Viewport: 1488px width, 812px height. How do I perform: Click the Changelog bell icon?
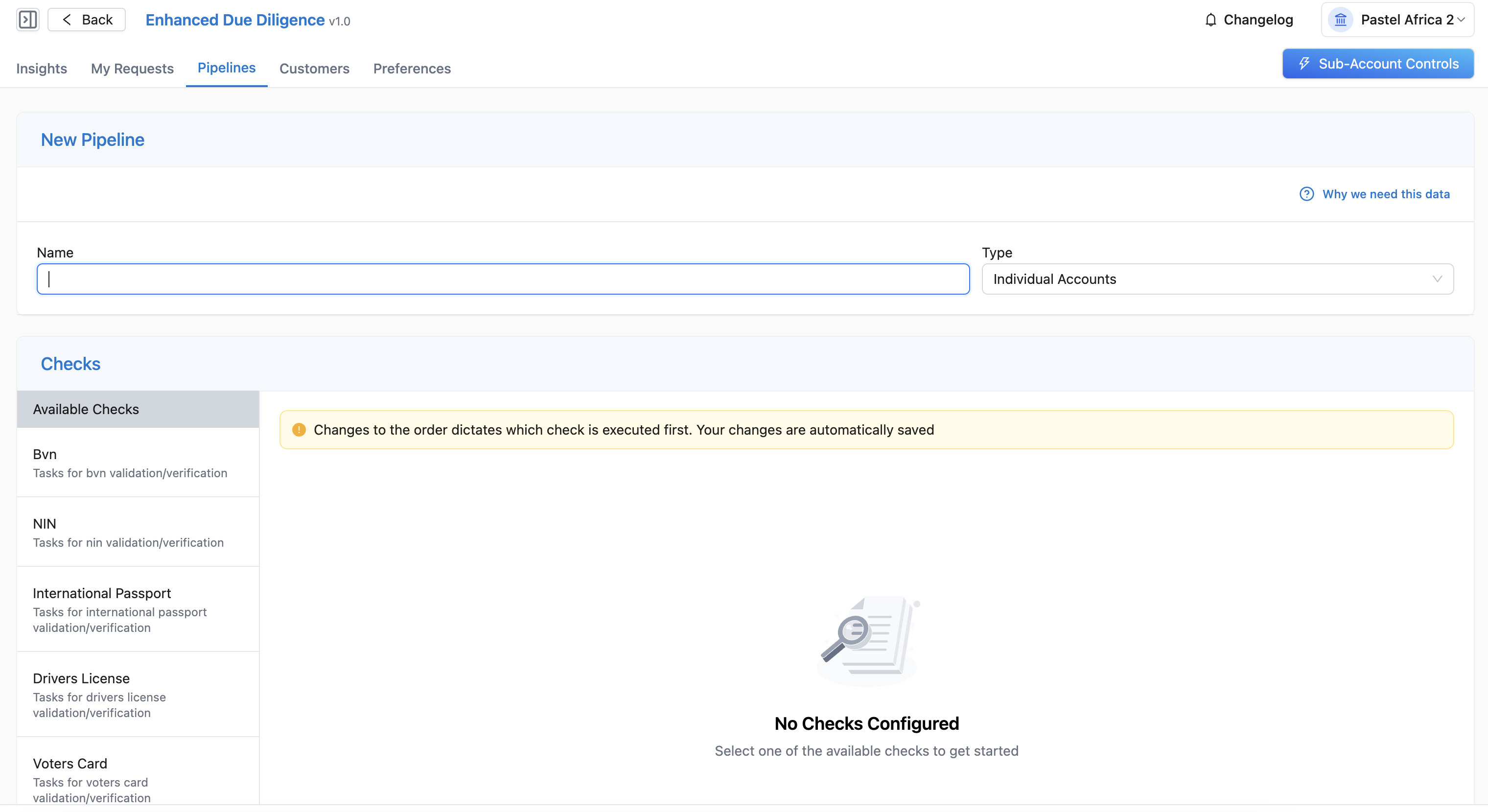click(1211, 20)
